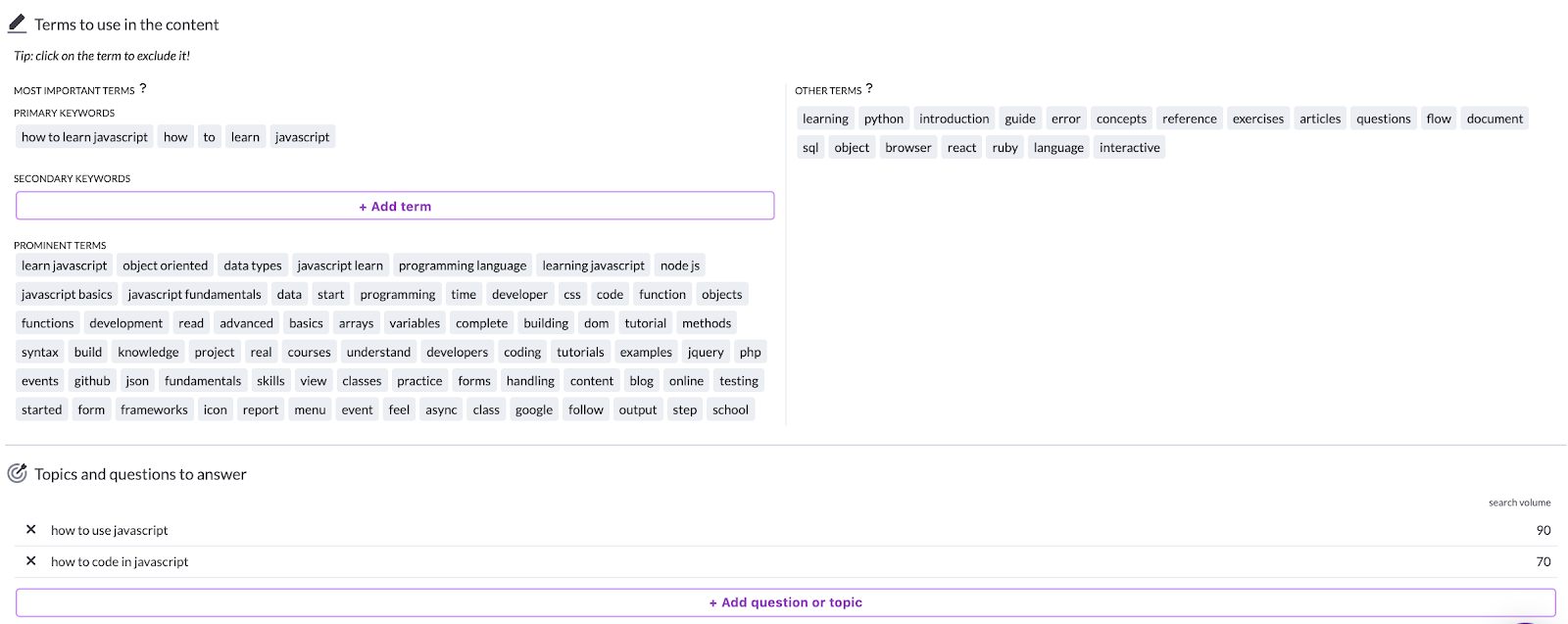This screenshot has height=624, width=1568.
Task: Exclude the term 'variables'
Action: [x=415, y=323]
